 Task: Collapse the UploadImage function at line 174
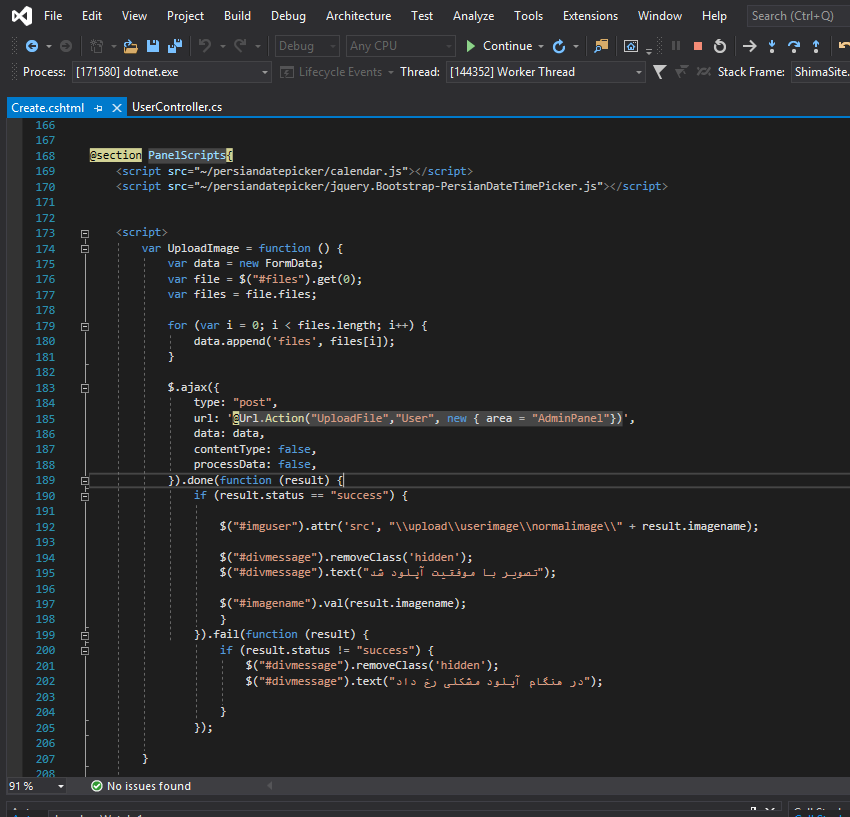pos(85,249)
